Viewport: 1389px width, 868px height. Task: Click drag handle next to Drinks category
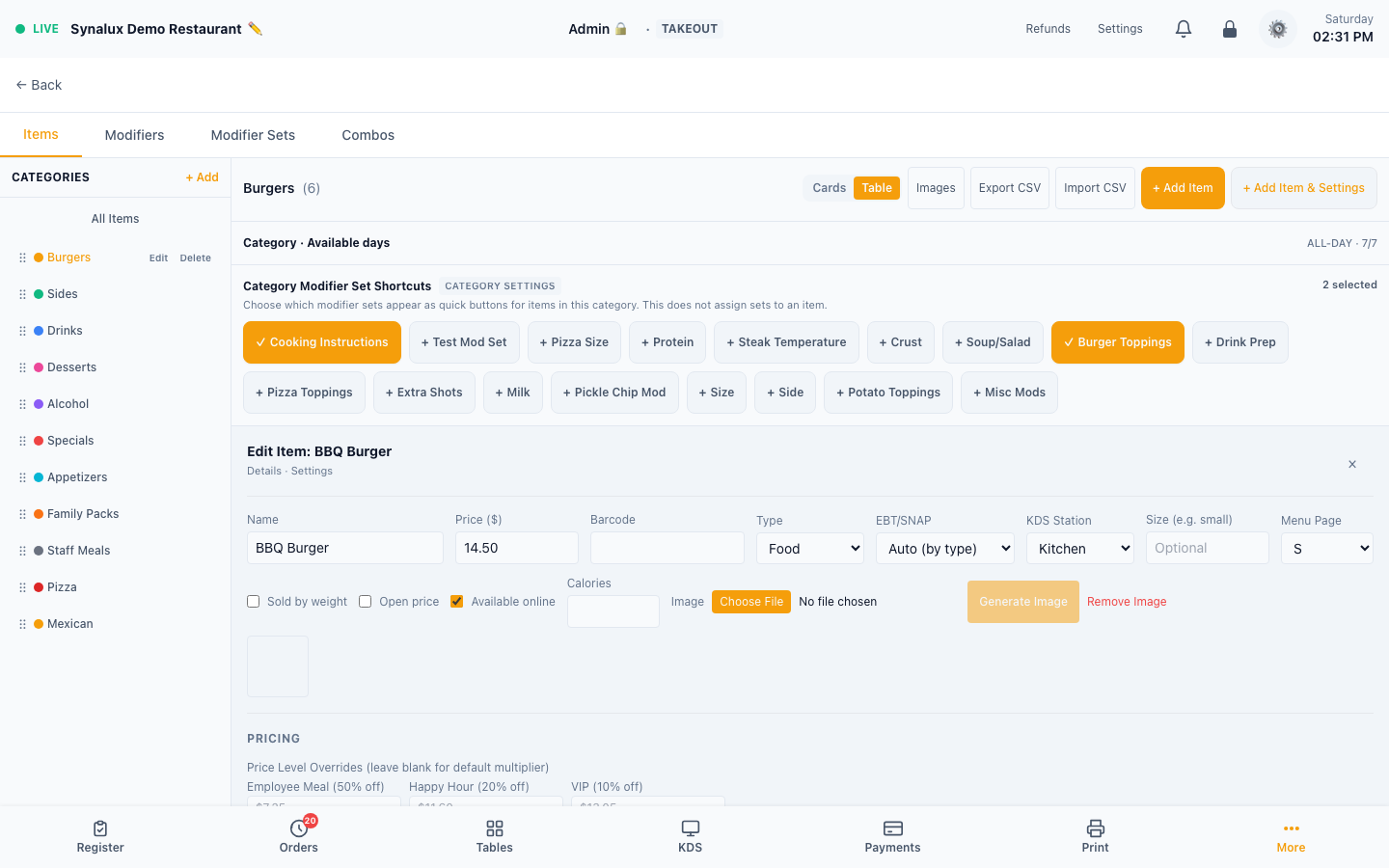22,331
